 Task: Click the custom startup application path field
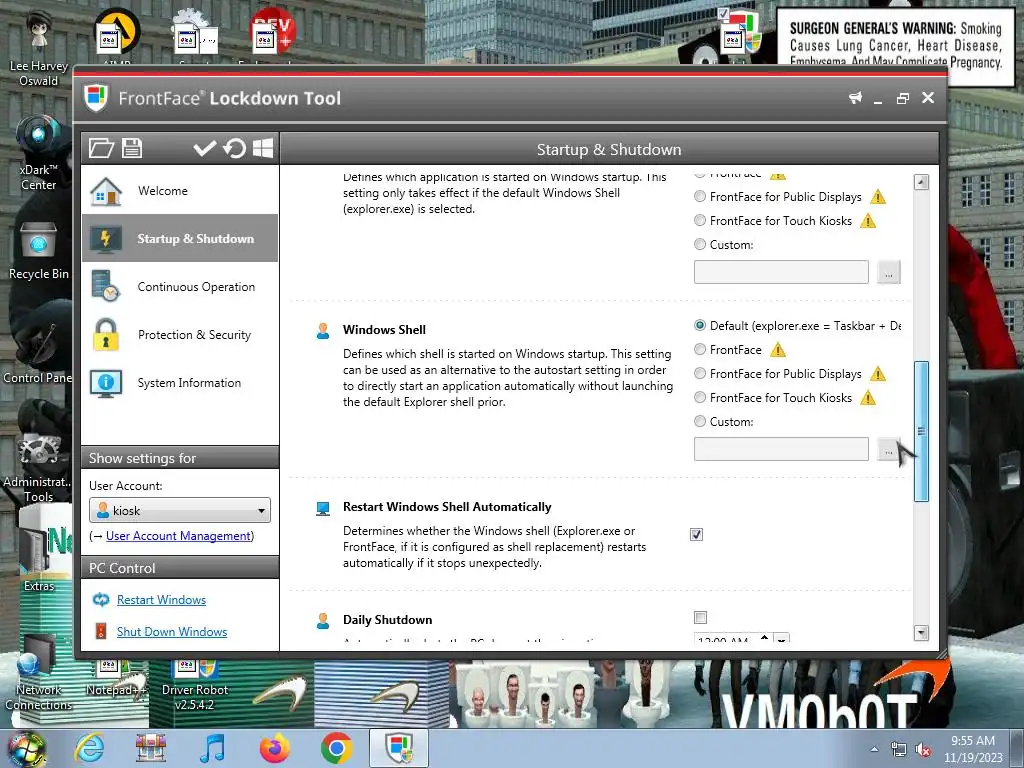coord(781,272)
